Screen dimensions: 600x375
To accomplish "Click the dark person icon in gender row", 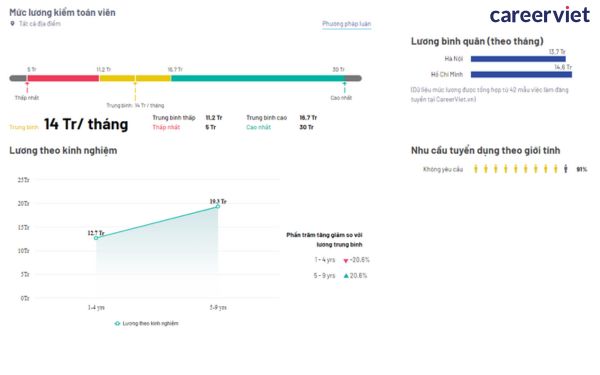I will [x=565, y=169].
